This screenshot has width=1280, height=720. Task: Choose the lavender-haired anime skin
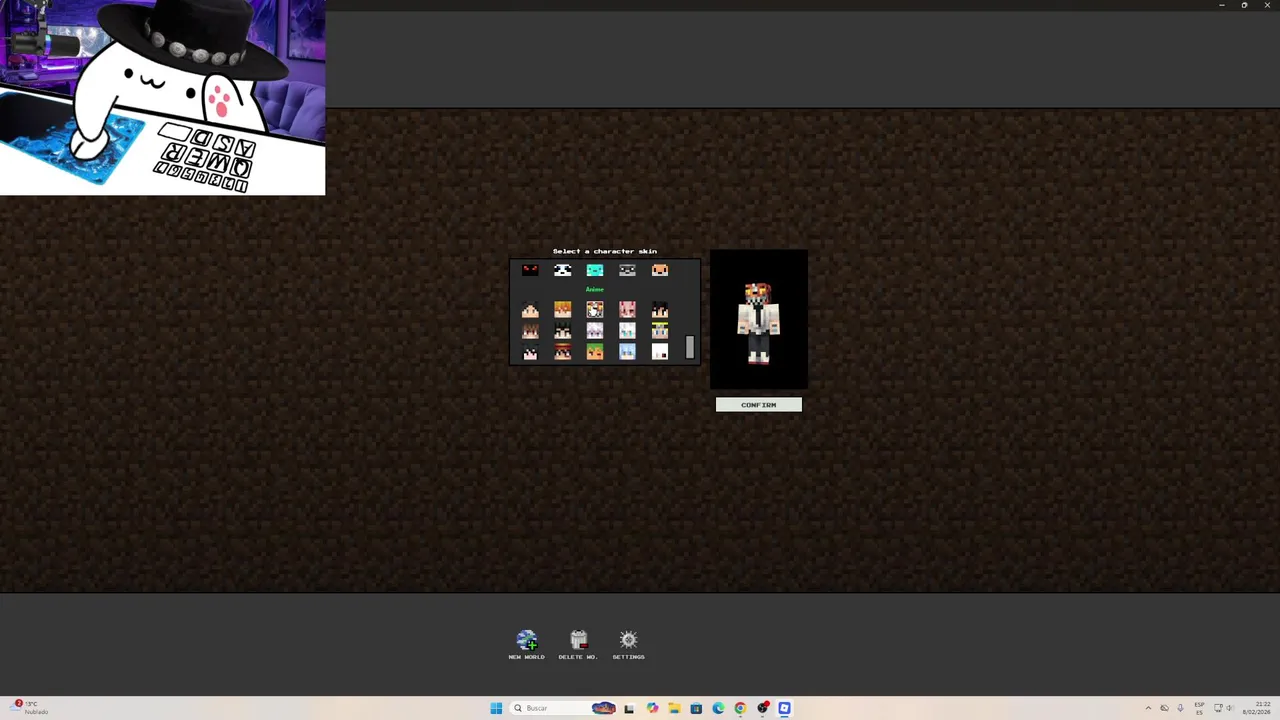pos(595,331)
